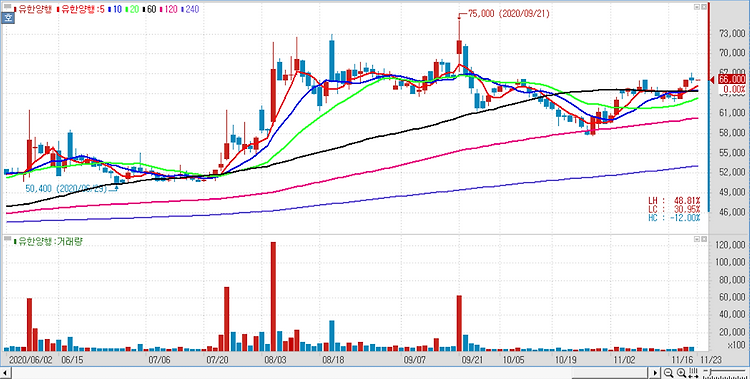
Task: Click the 70,000 price axis label
Action: (732, 53)
